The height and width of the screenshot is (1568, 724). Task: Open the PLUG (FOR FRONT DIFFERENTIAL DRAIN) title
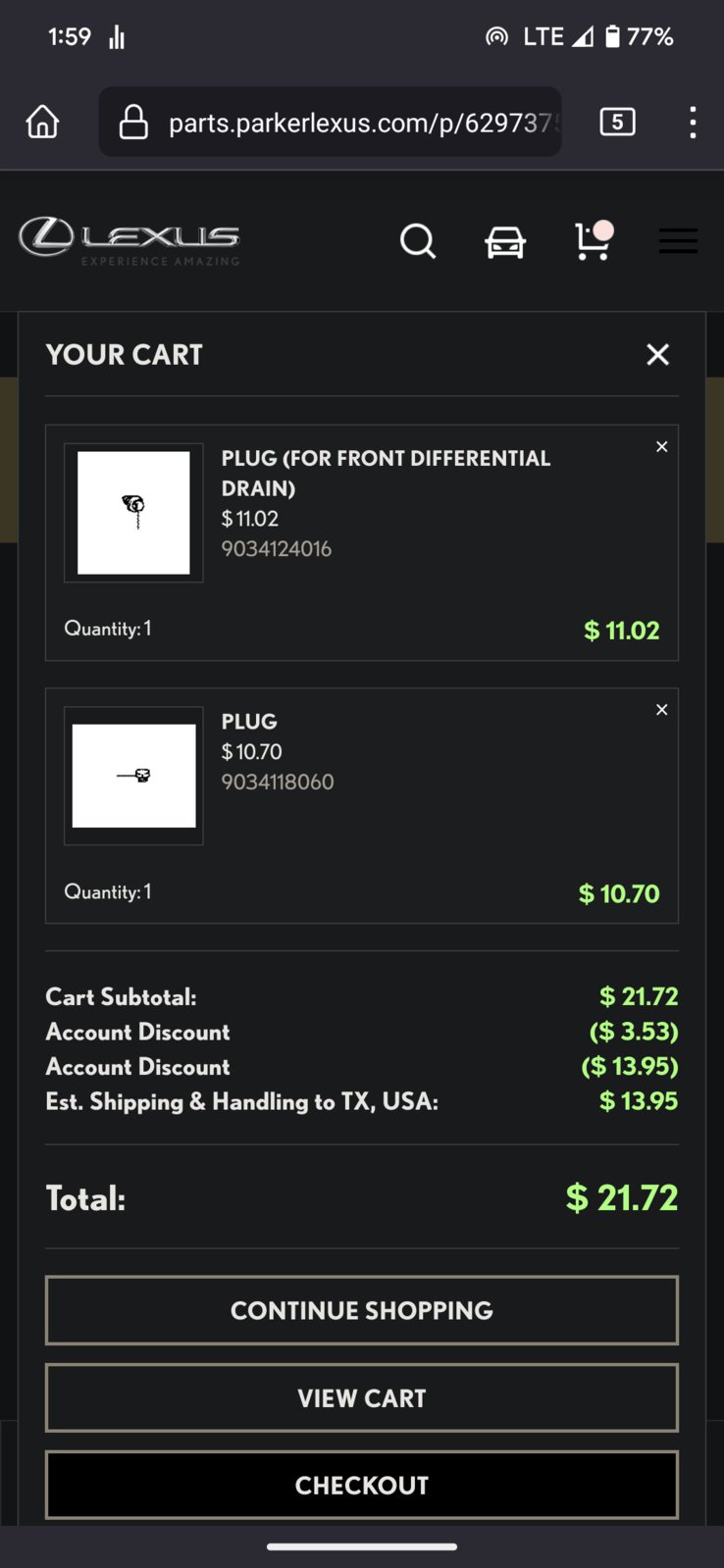[386, 473]
